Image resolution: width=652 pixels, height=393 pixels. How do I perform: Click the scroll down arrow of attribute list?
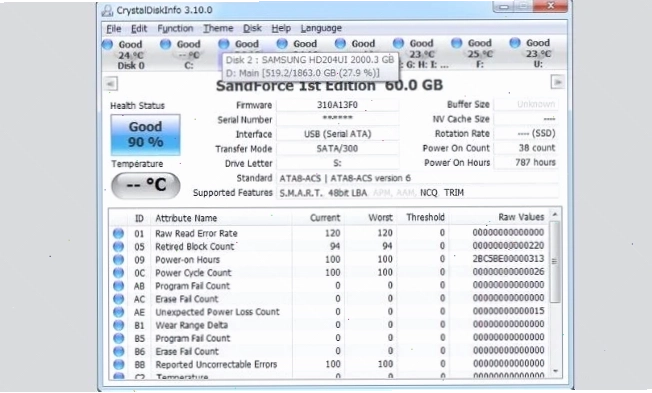[x=555, y=371]
